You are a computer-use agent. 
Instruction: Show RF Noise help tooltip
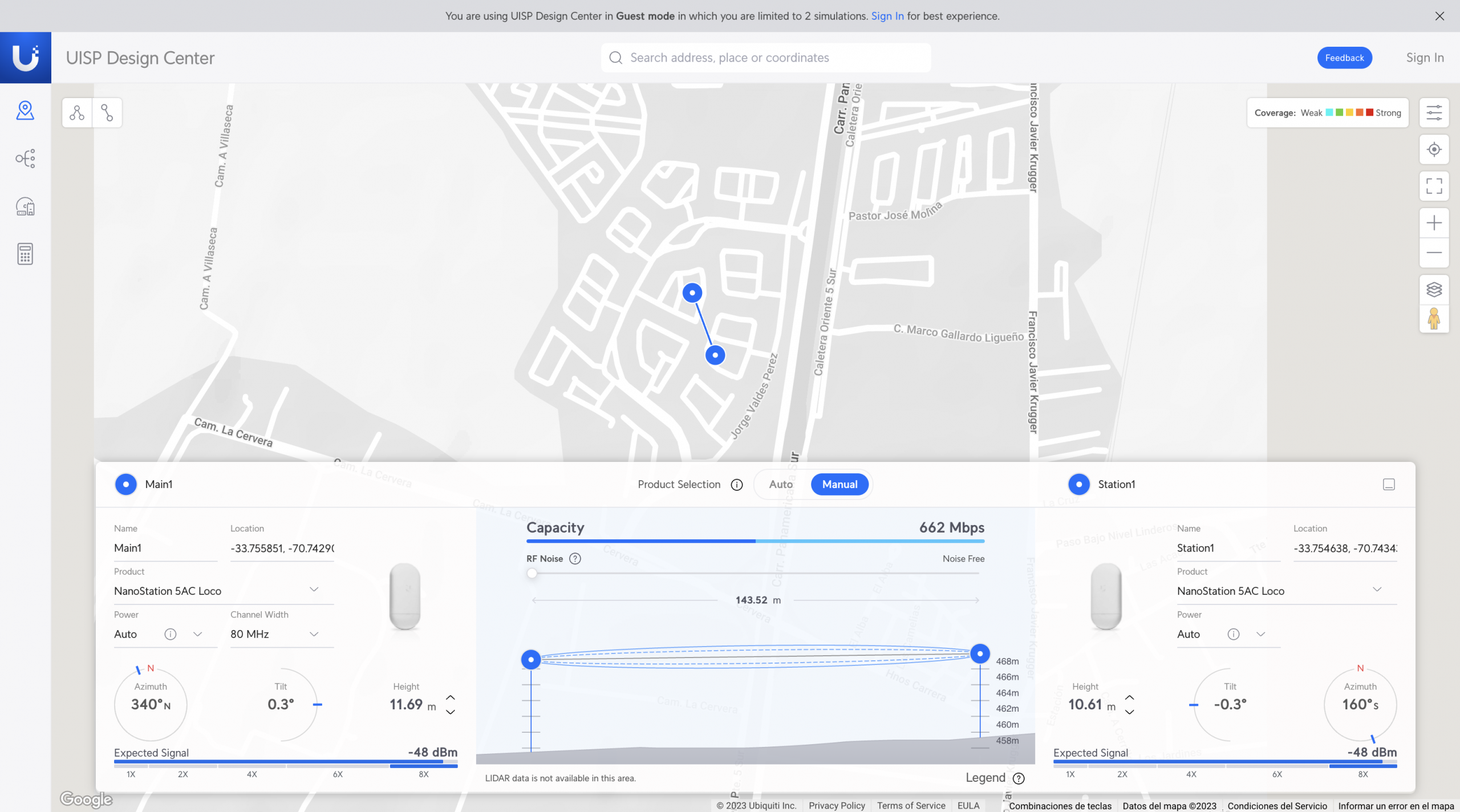pyautogui.click(x=575, y=559)
